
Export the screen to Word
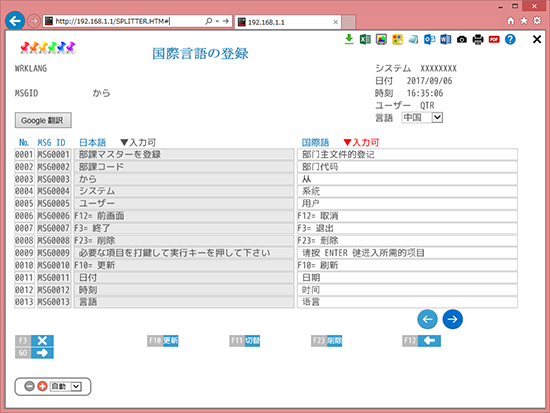(445, 39)
